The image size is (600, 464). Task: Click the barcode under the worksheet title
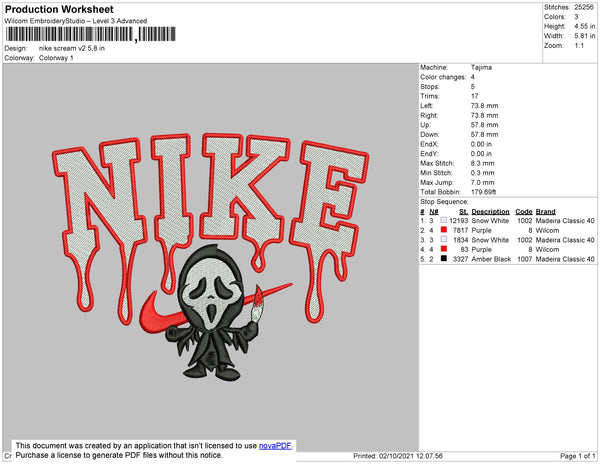pyautogui.click(x=90, y=34)
